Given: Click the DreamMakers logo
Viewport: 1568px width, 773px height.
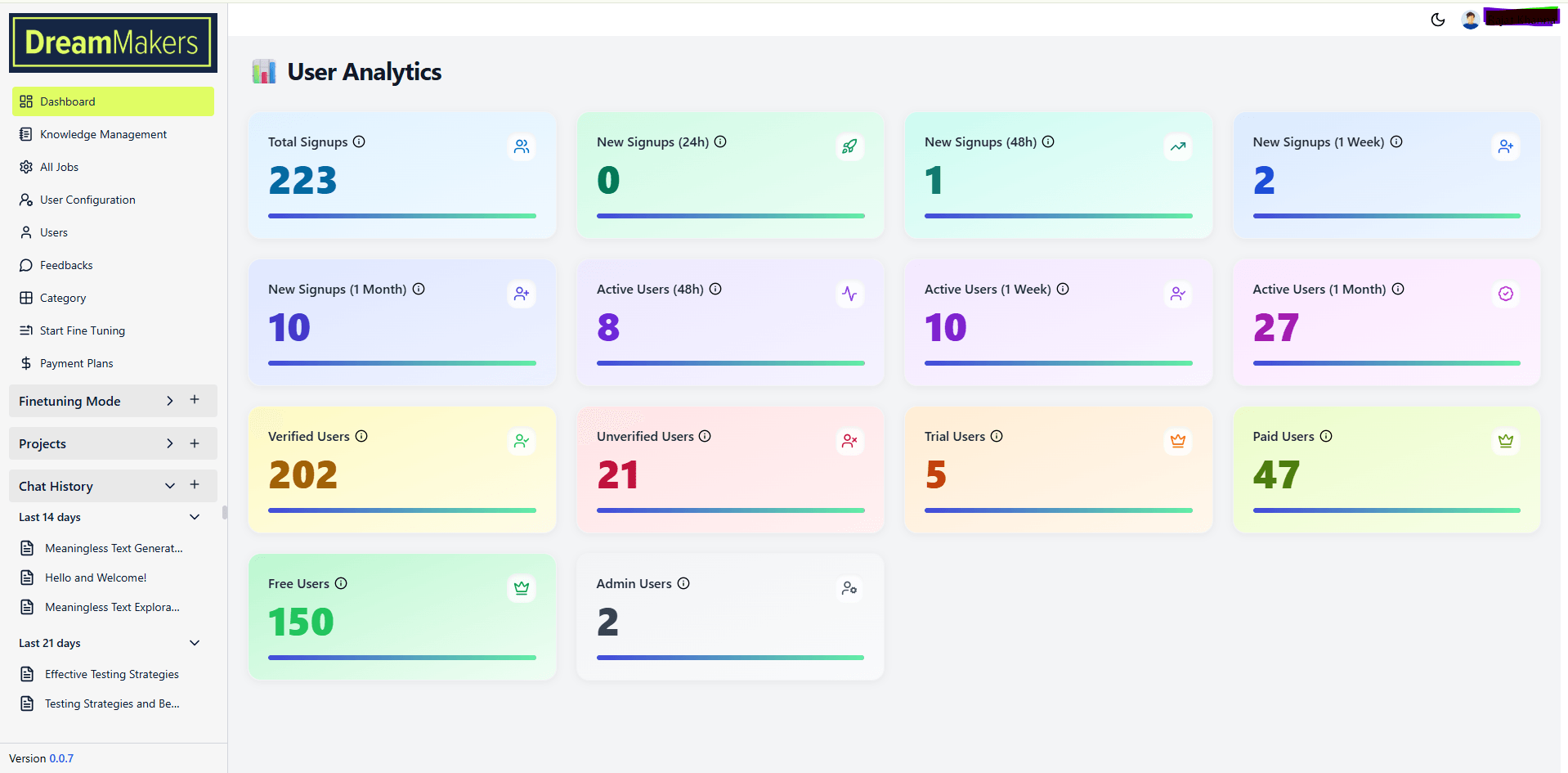Looking at the screenshot, I should coord(113,43).
